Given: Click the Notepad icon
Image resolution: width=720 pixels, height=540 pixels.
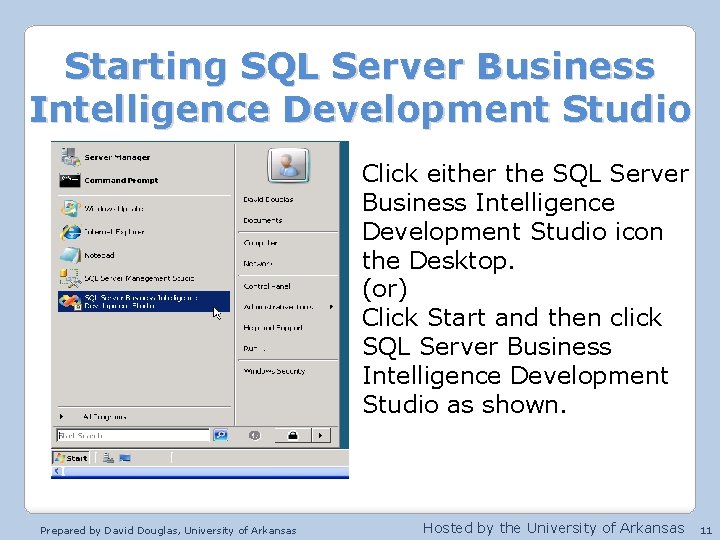Looking at the screenshot, I should tap(70, 255).
